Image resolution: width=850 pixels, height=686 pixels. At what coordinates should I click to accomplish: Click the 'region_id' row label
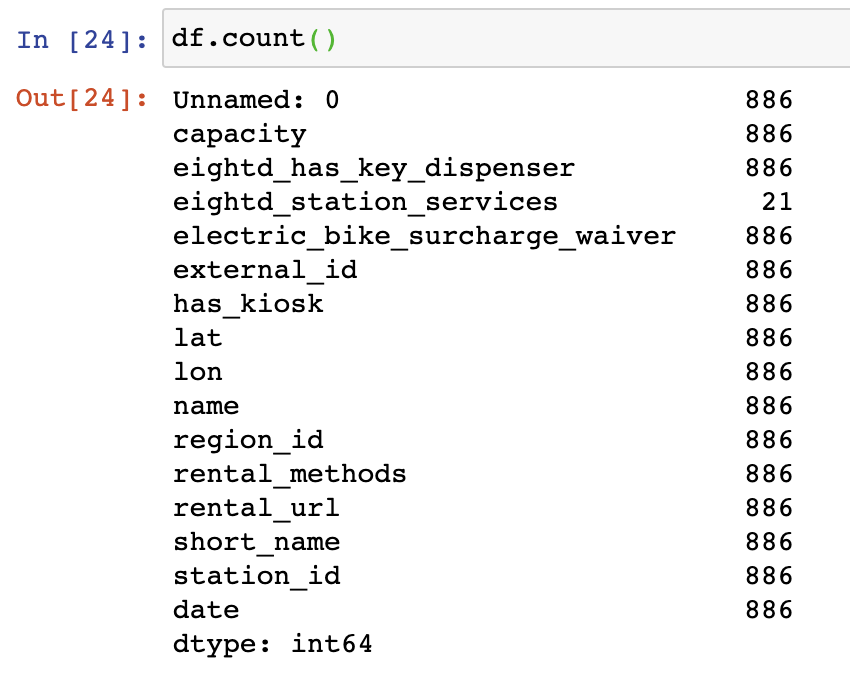pos(248,440)
